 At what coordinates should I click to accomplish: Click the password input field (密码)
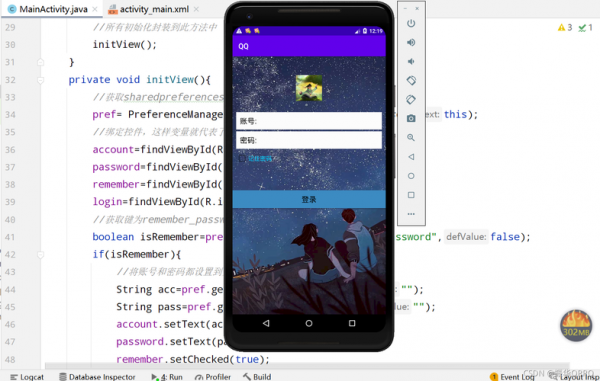click(x=309, y=140)
